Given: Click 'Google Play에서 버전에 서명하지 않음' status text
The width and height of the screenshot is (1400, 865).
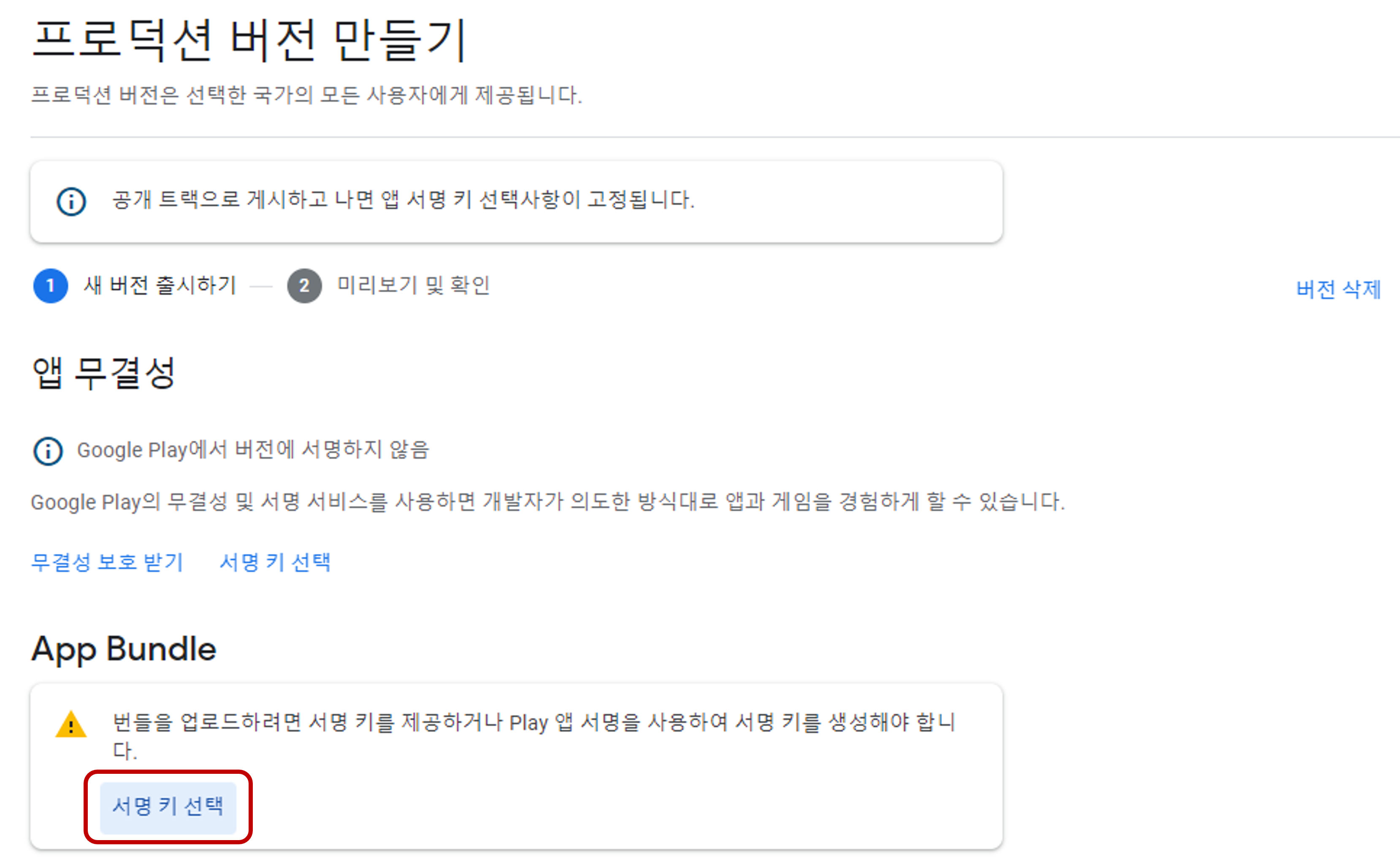Looking at the screenshot, I should pyautogui.click(x=253, y=450).
